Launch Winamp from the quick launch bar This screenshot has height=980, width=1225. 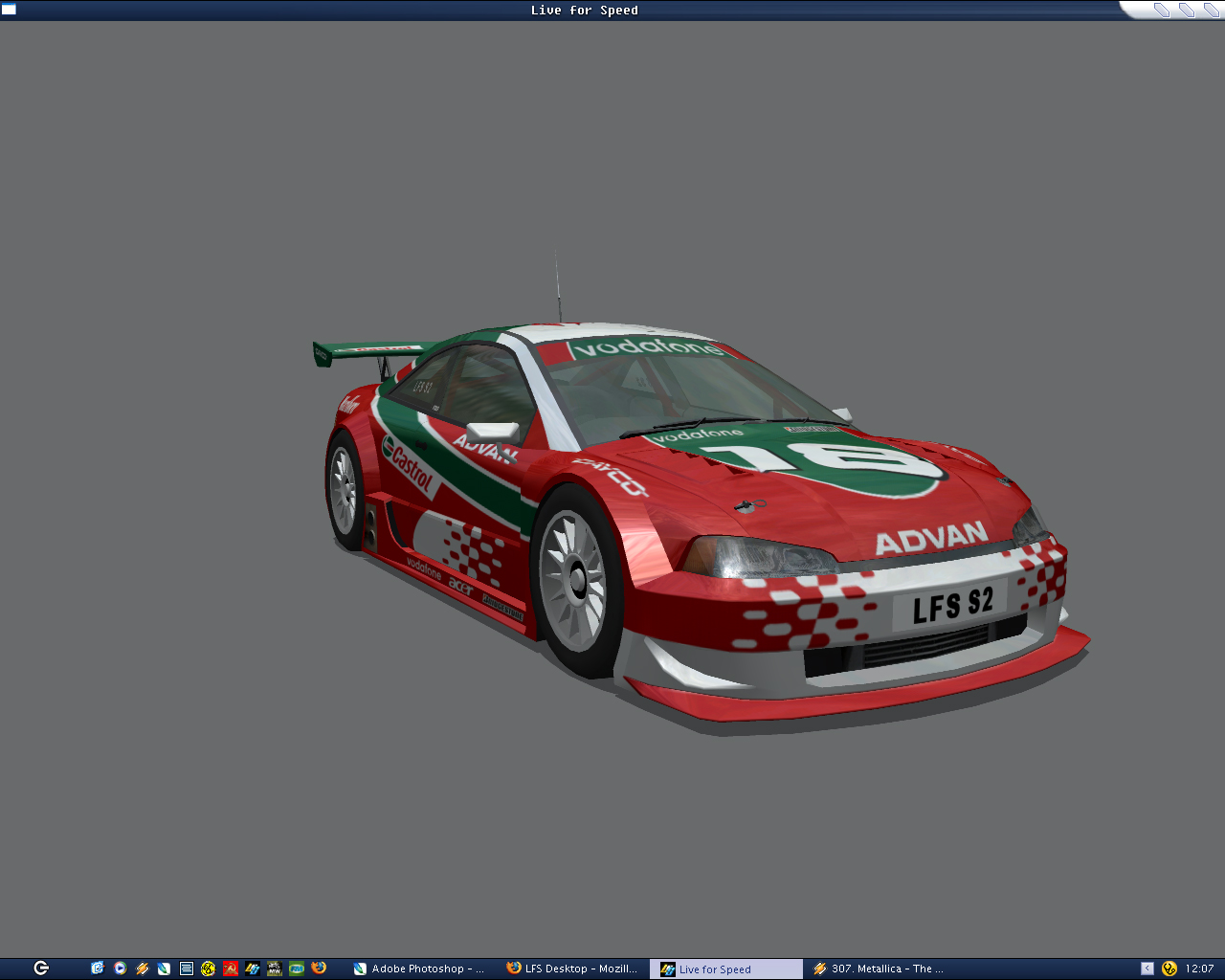[x=142, y=969]
